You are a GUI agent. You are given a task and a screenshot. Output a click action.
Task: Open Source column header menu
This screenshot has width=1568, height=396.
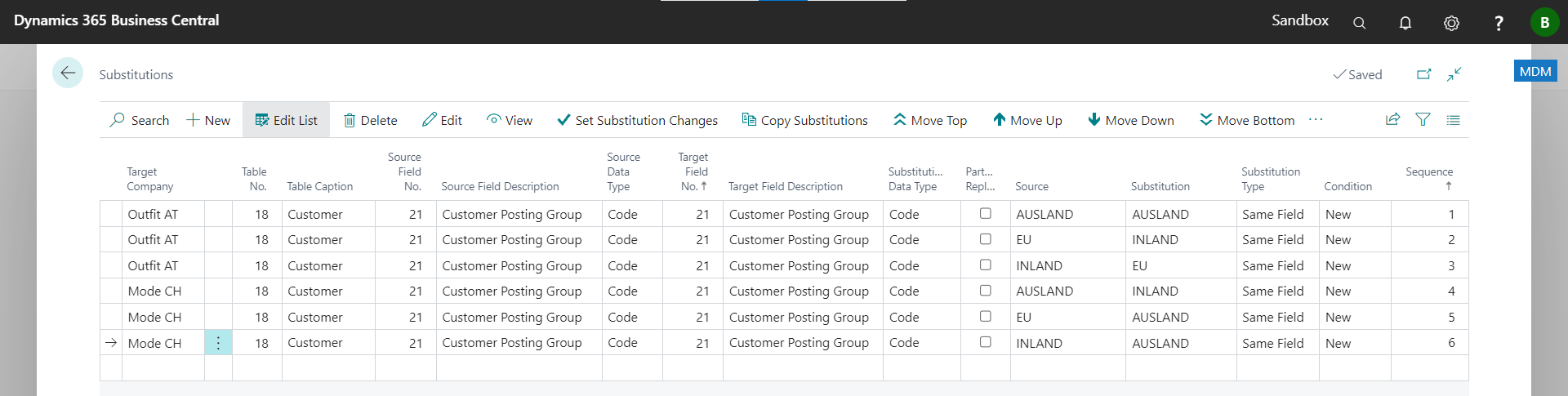click(1031, 186)
